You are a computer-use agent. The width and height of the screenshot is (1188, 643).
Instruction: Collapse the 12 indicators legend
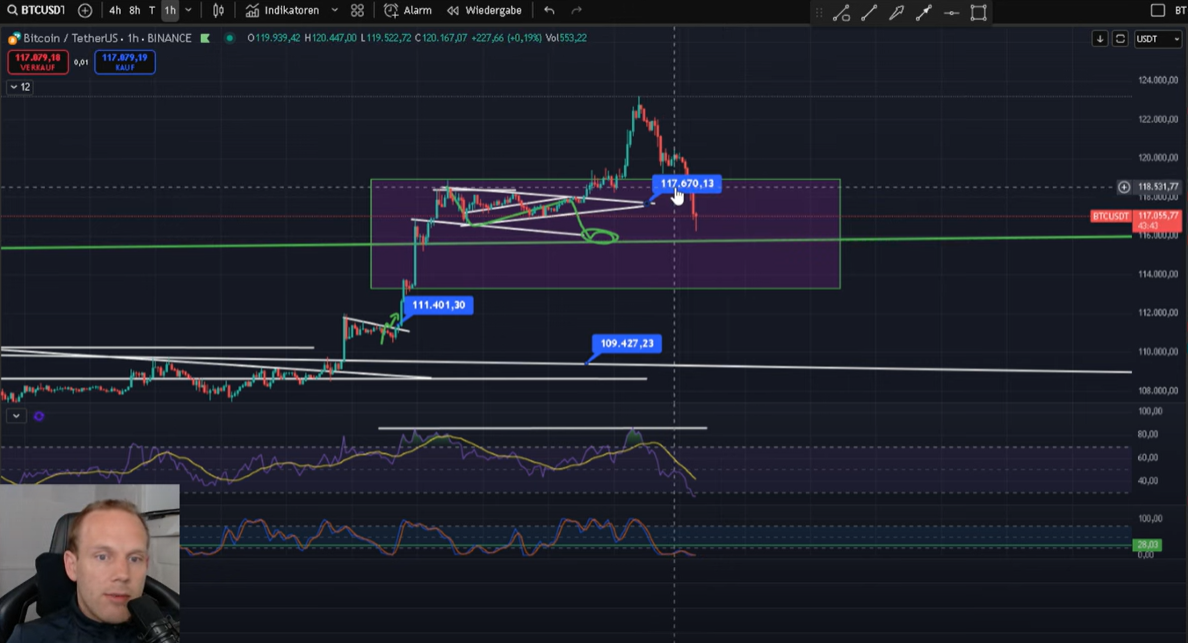[20, 87]
